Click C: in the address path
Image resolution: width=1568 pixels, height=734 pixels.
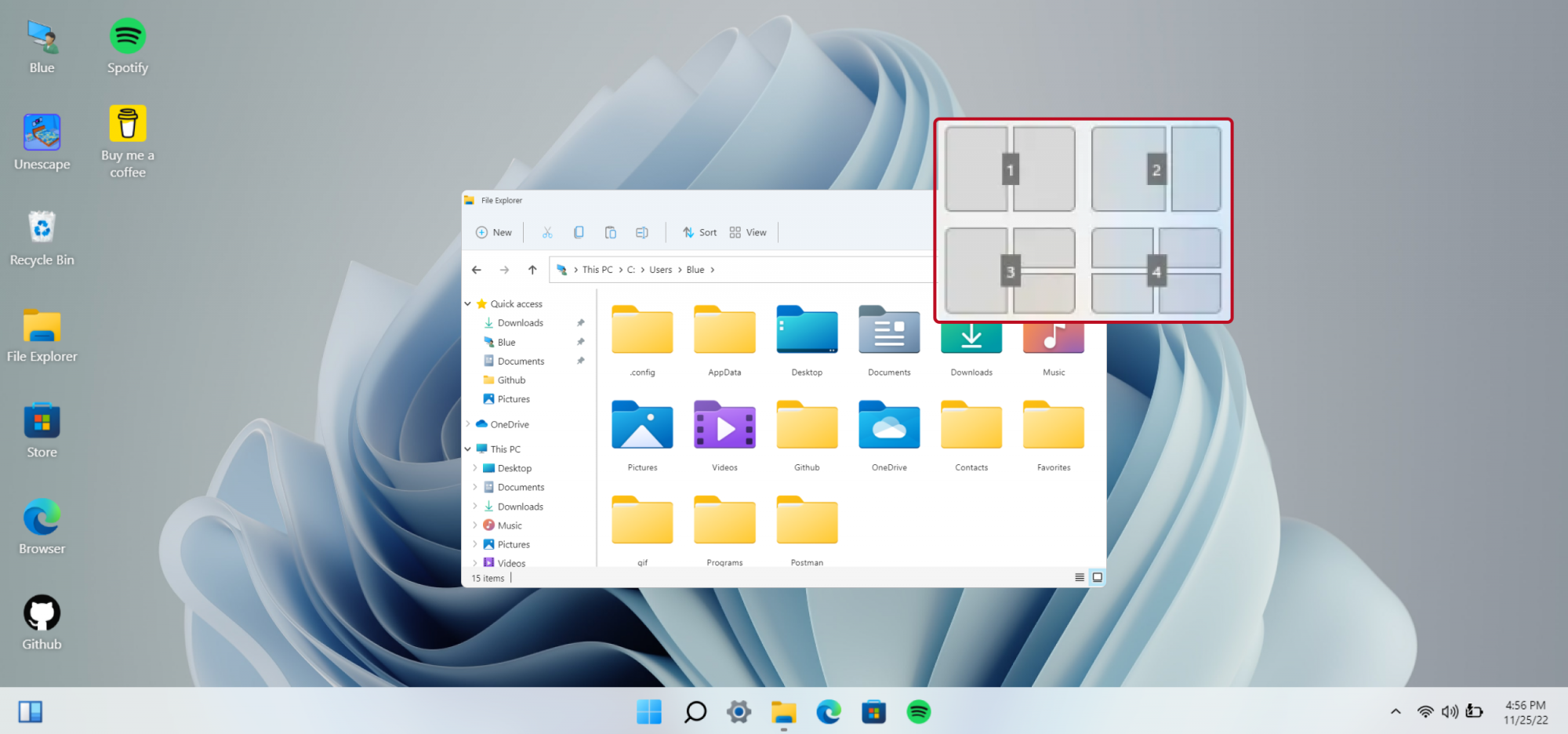[x=631, y=270]
